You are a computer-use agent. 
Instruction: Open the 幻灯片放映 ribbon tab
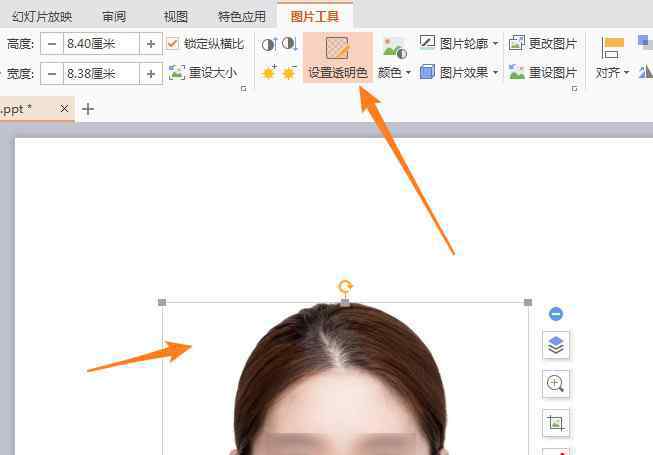point(42,17)
